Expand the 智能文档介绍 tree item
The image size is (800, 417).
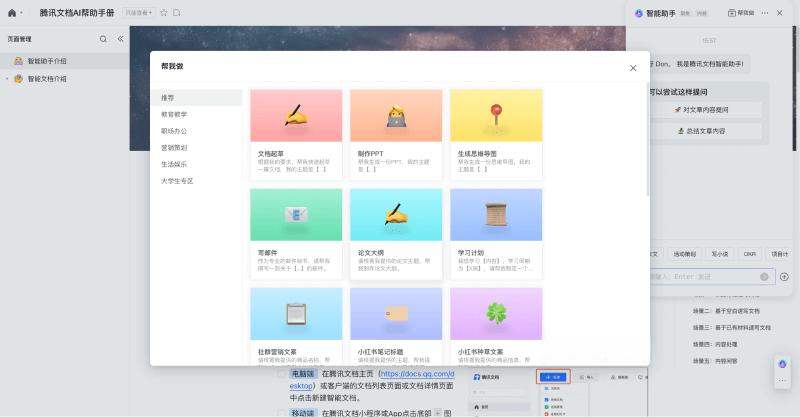click(x=7, y=78)
